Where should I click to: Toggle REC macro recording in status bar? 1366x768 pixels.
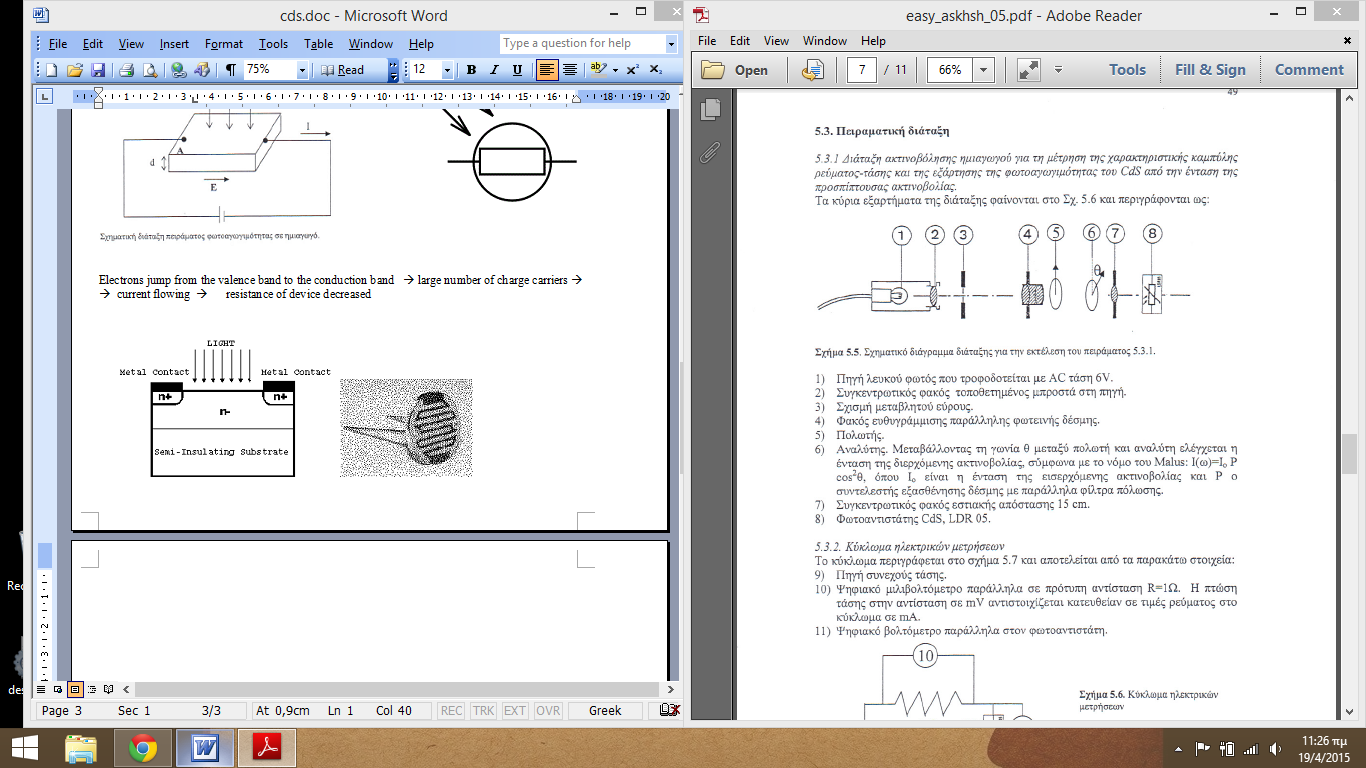tap(452, 711)
